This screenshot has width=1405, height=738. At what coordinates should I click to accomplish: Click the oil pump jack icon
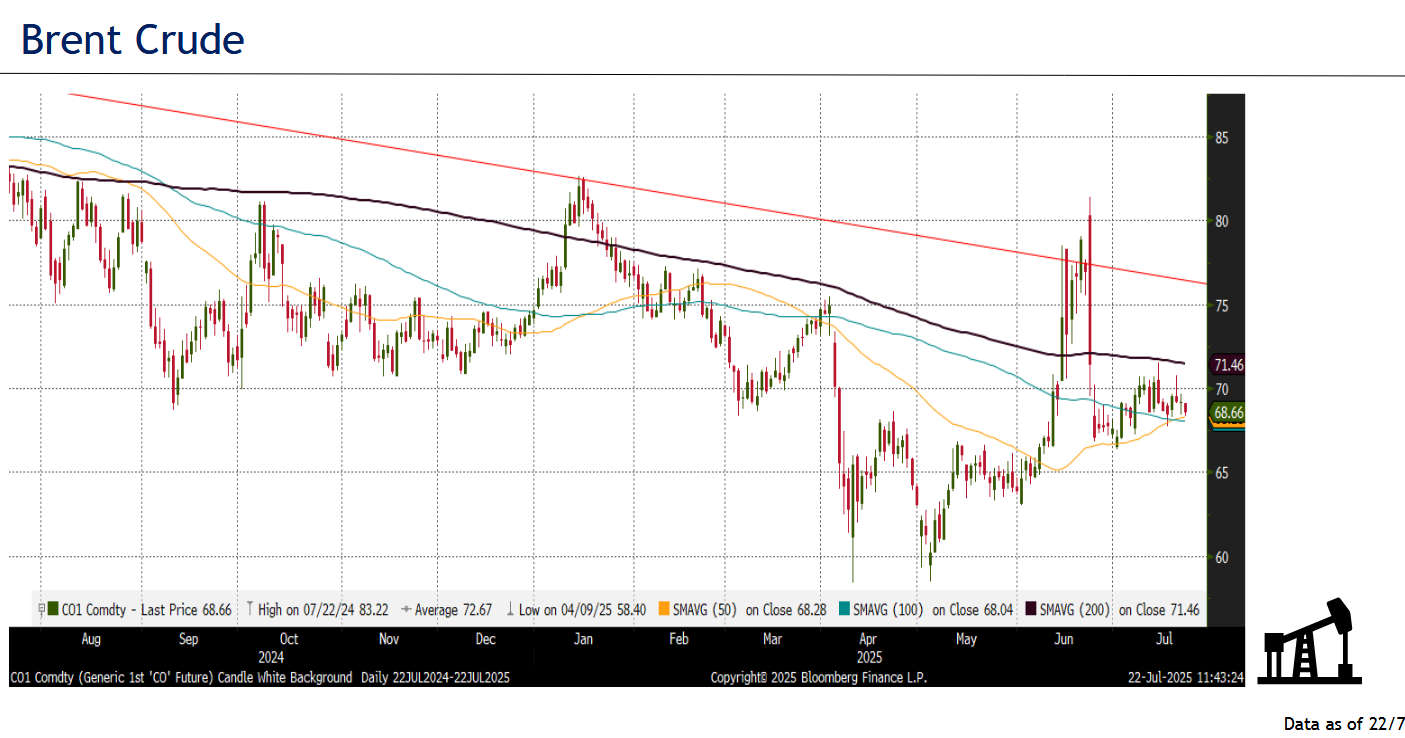coord(1310,642)
